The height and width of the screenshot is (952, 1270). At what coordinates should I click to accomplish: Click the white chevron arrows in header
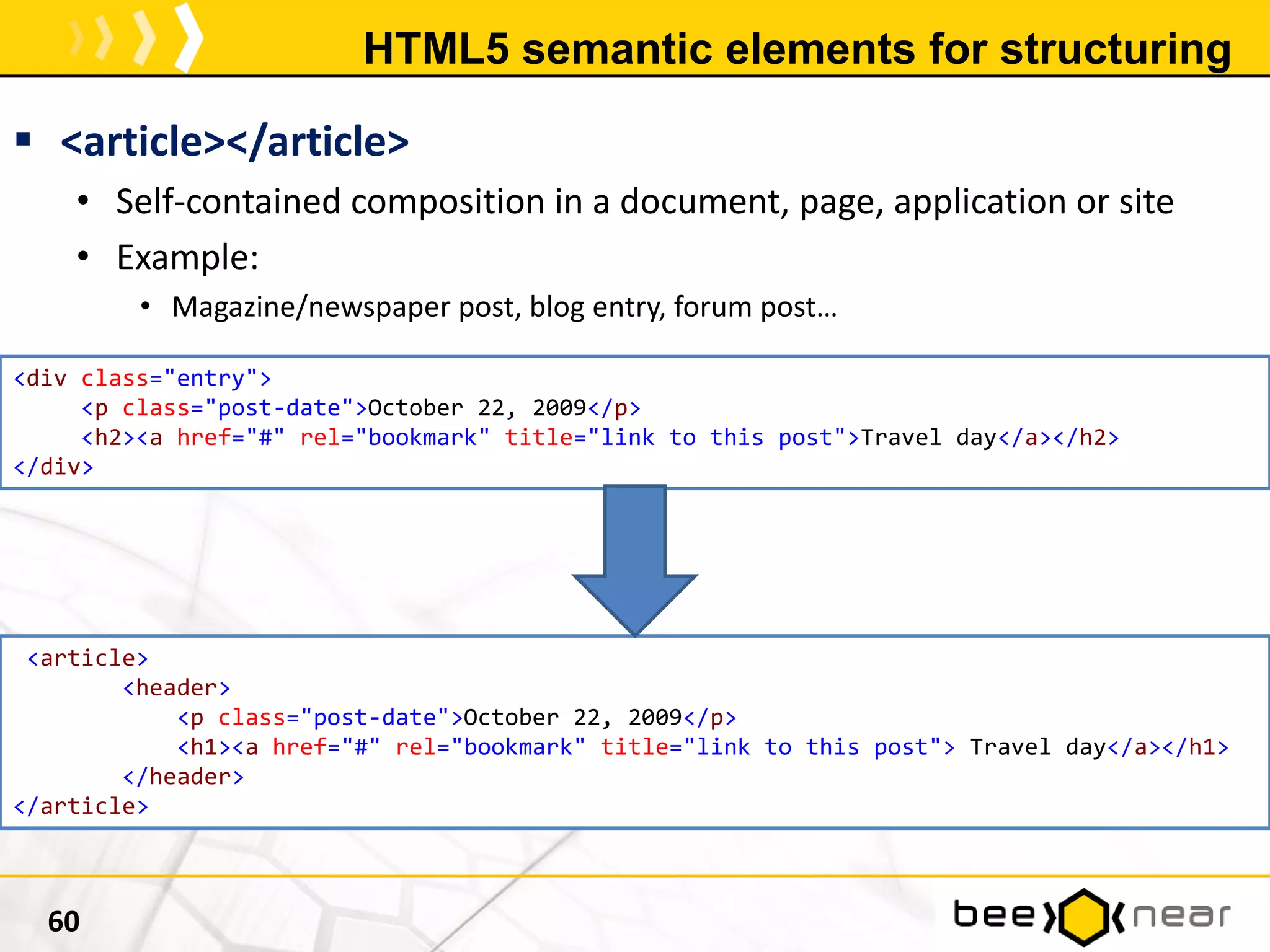136,37
